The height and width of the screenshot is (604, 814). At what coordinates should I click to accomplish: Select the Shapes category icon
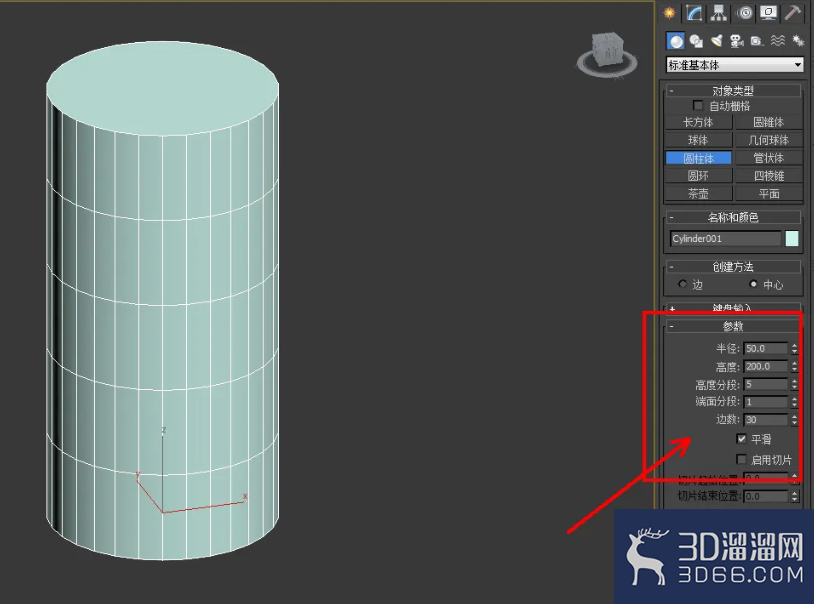pyautogui.click(x=696, y=41)
